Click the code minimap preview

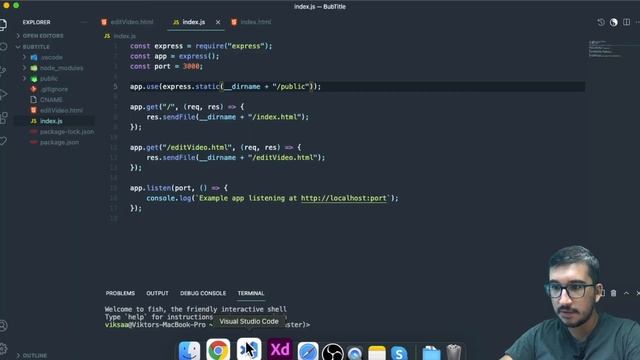[605, 49]
